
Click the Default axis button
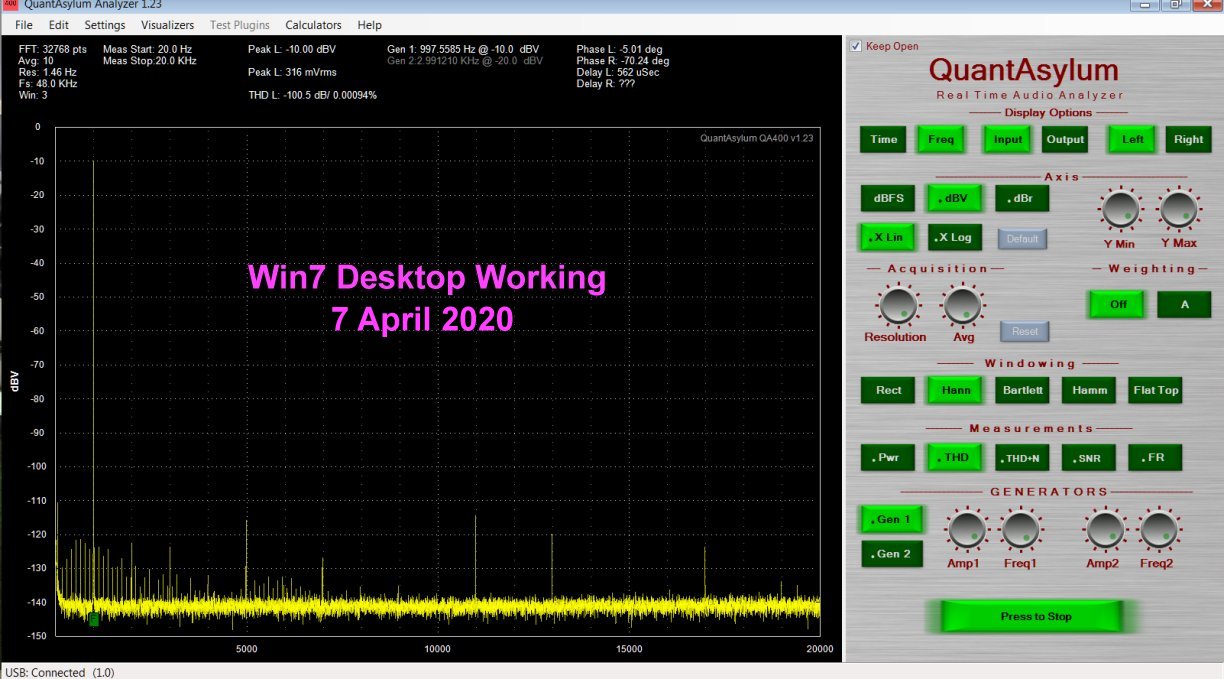pos(1022,239)
